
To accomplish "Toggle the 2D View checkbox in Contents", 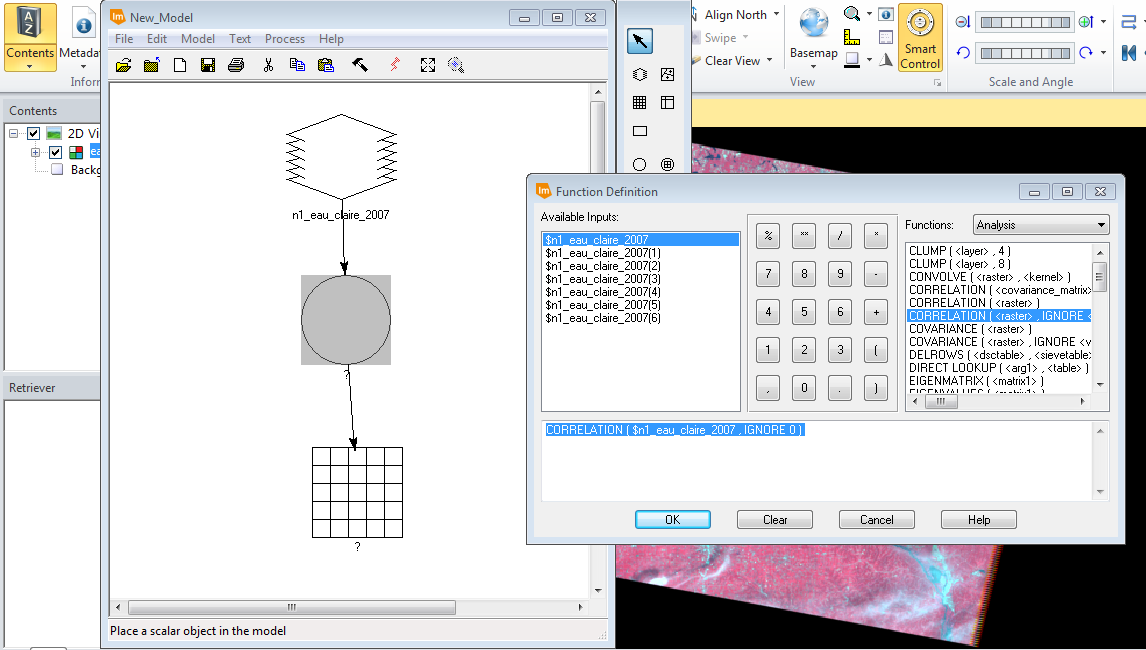I will 34,134.
